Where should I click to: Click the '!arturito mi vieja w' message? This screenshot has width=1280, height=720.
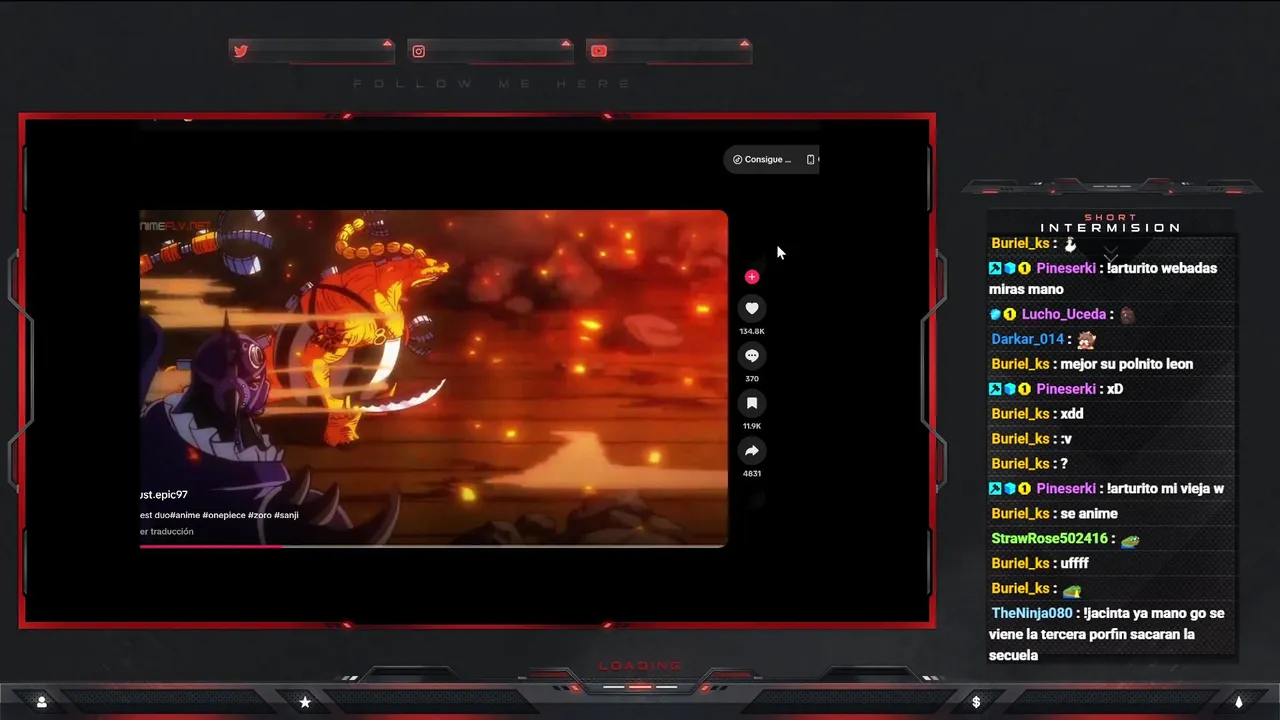(x=1166, y=489)
